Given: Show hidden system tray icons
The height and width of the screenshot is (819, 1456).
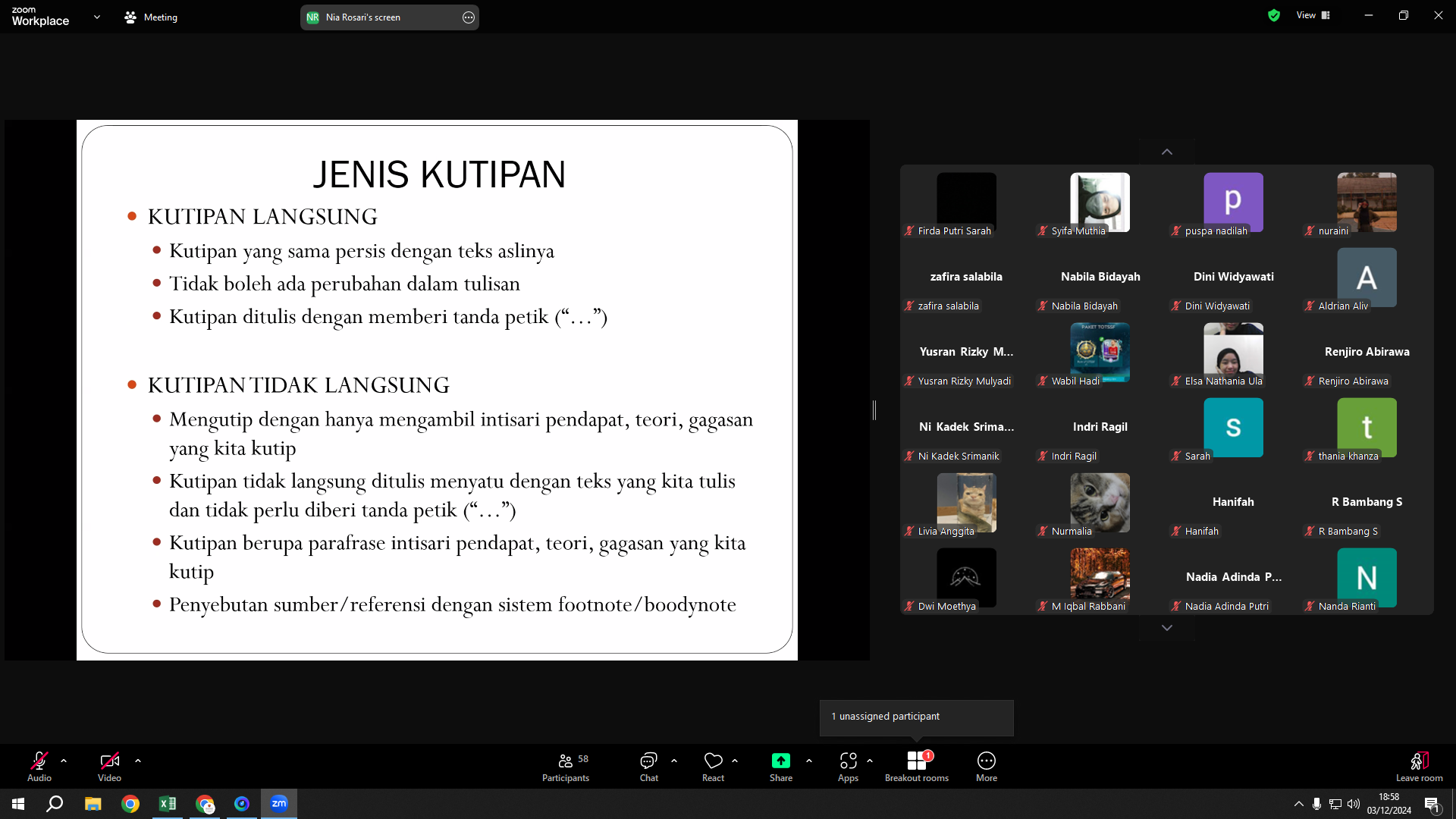Looking at the screenshot, I should click(x=1299, y=804).
